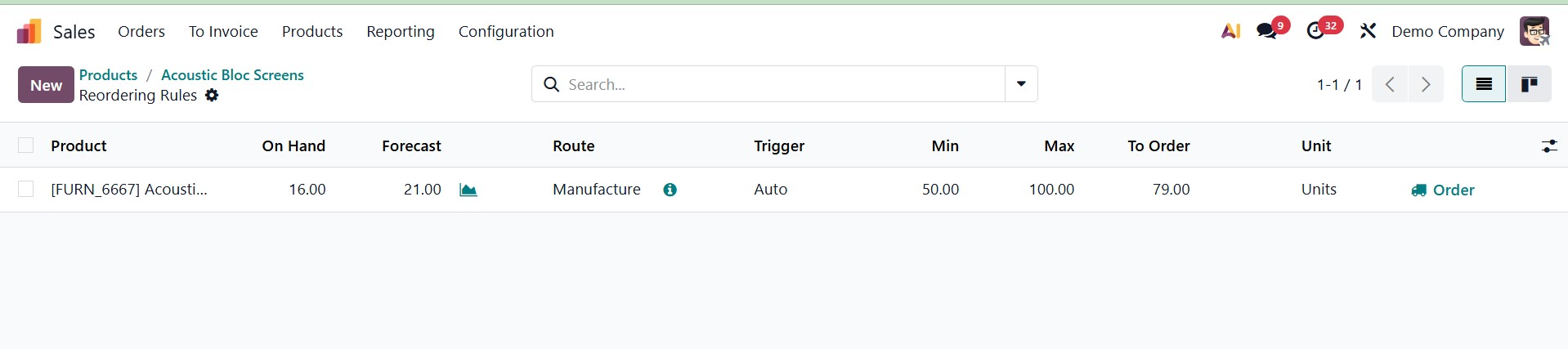Select the FURN_6667 row checkbox
The height and width of the screenshot is (349, 1568).
coord(26,190)
